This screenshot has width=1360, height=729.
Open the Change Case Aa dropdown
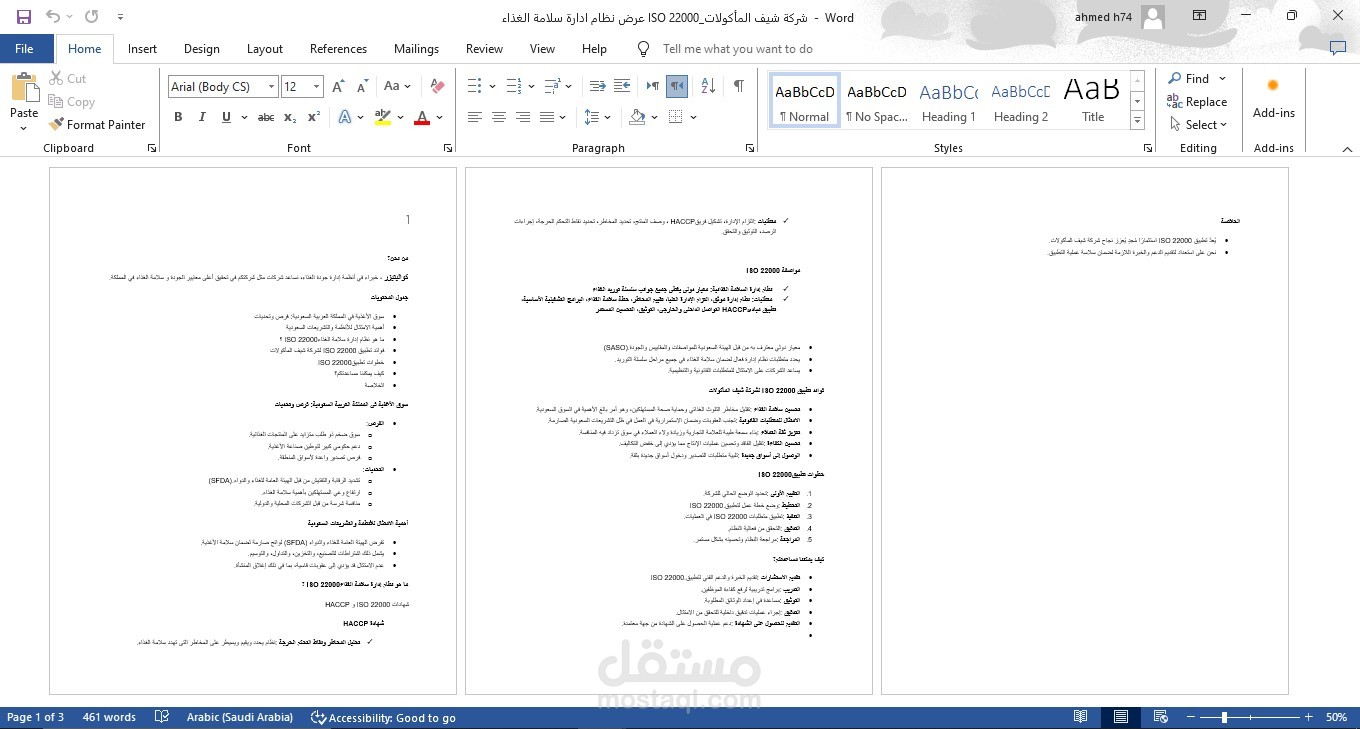coord(397,87)
